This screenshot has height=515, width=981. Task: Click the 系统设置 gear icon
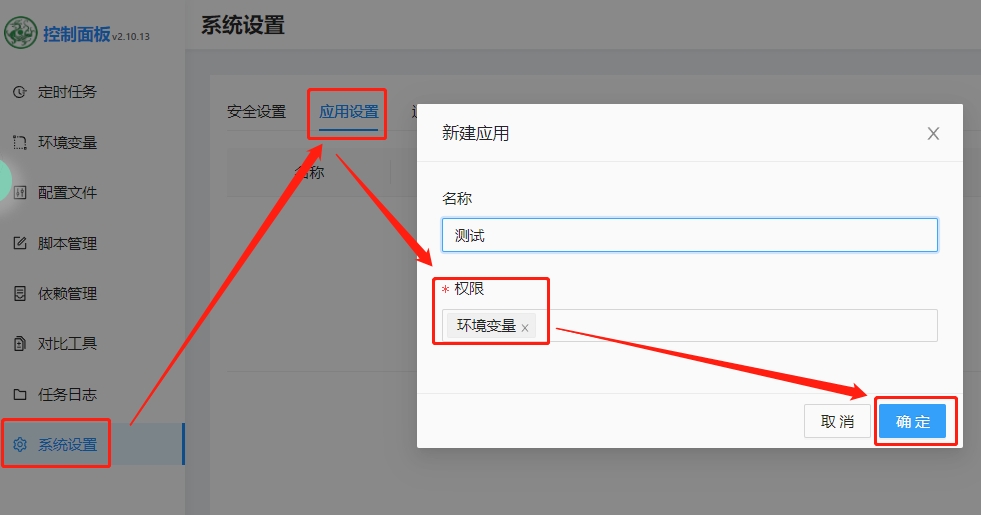19,445
